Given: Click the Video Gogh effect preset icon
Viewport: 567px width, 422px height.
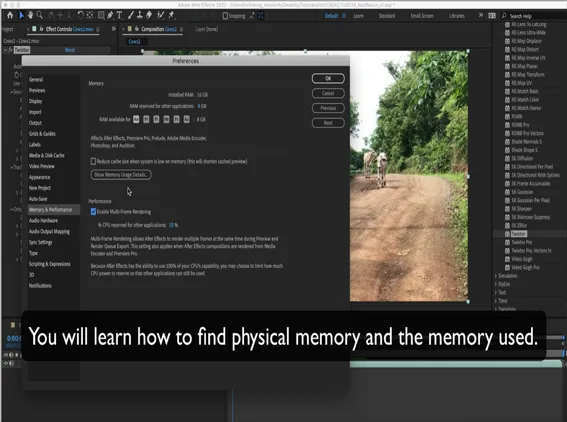Looking at the screenshot, I should pos(507,259).
